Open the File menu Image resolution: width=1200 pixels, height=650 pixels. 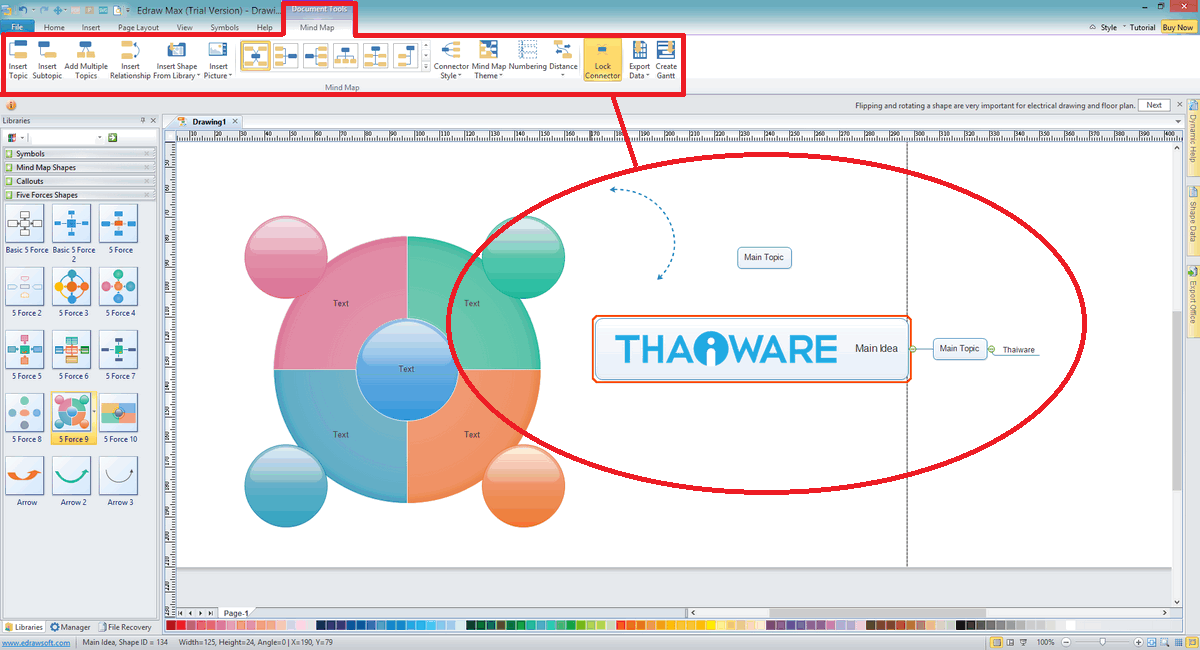click(x=17, y=27)
